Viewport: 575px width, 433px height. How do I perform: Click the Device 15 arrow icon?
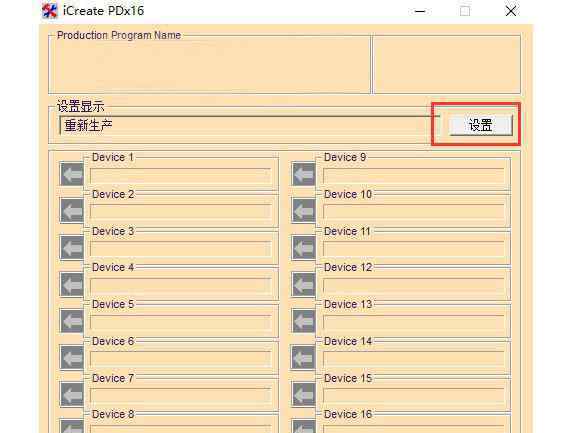pos(304,395)
